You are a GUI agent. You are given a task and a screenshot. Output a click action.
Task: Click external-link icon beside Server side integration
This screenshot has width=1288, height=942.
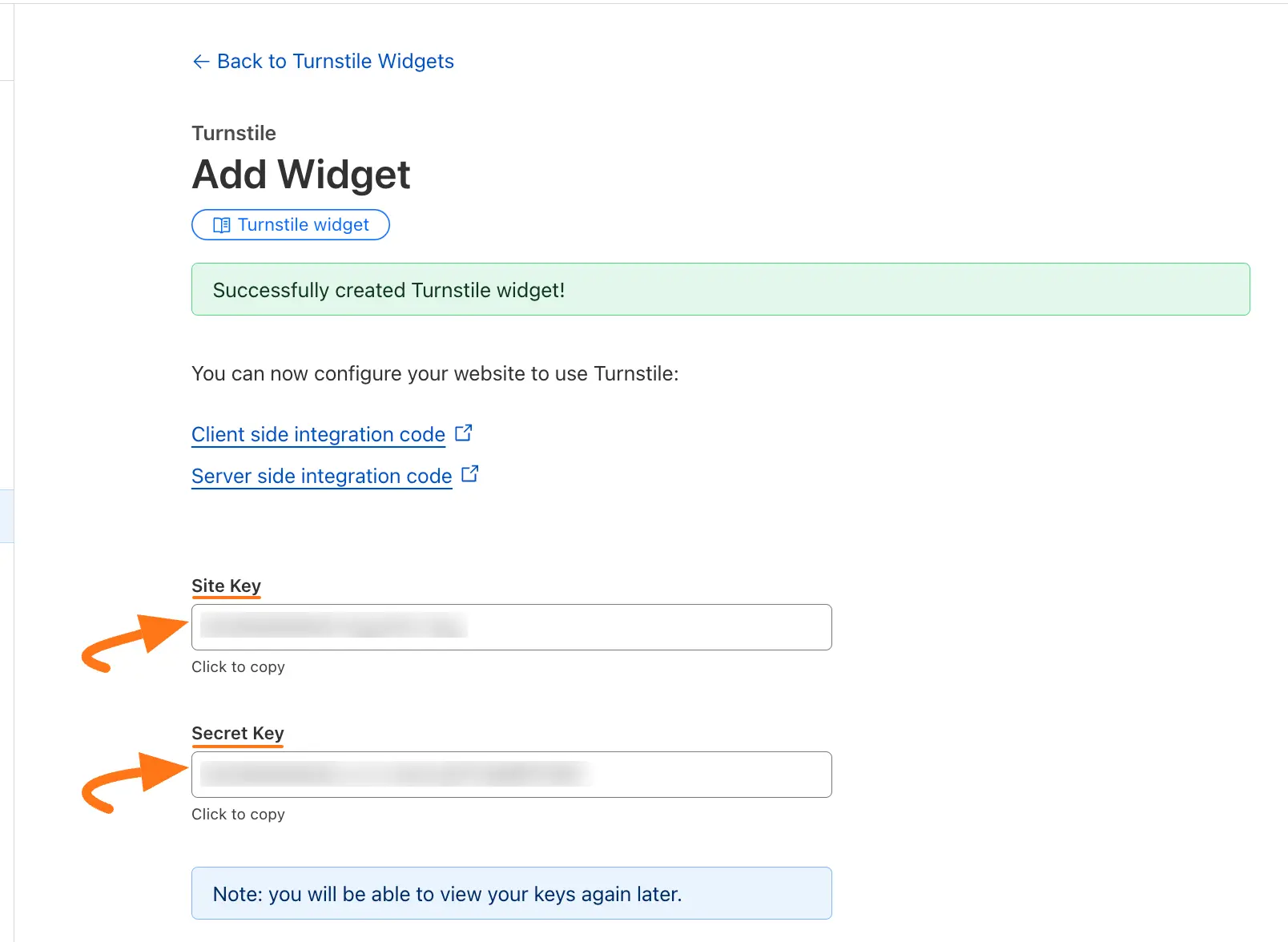pos(470,475)
